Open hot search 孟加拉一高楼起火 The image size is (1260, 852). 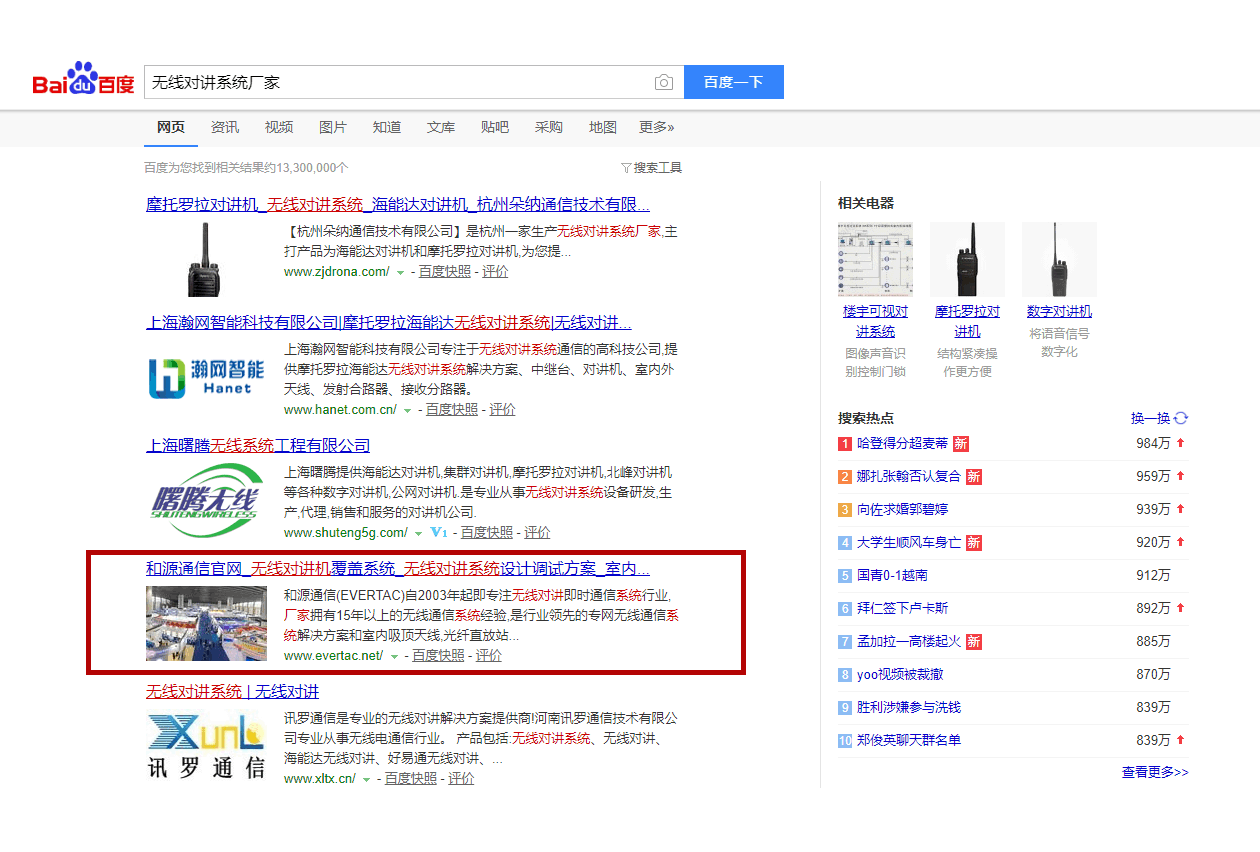909,641
